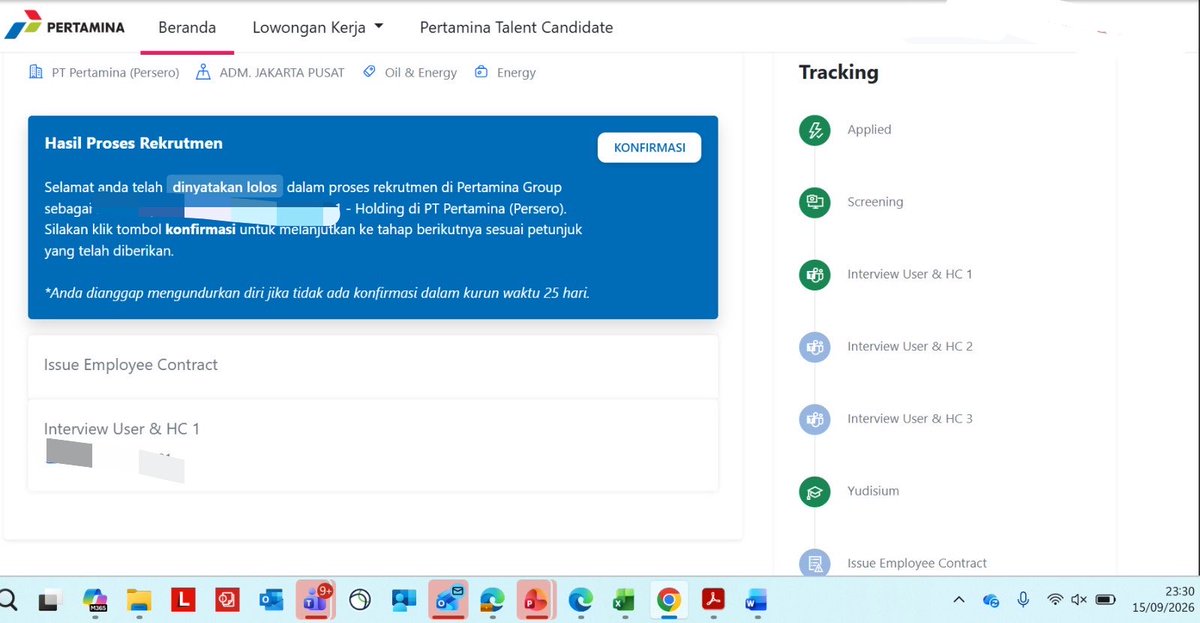
Task: Open Microsoft Teams in the taskbar
Action: click(317, 600)
